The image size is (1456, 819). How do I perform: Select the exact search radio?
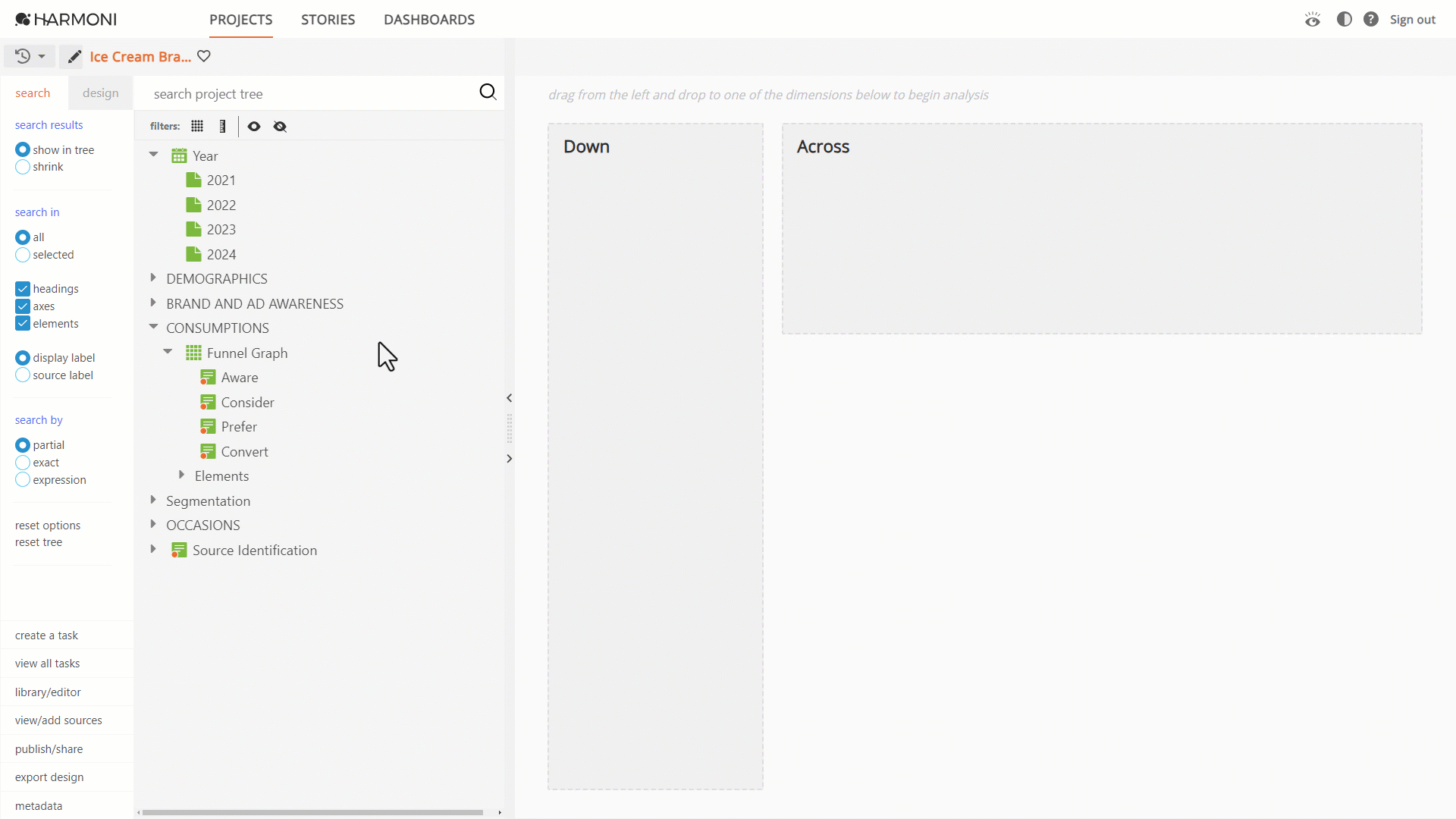pyautogui.click(x=23, y=463)
